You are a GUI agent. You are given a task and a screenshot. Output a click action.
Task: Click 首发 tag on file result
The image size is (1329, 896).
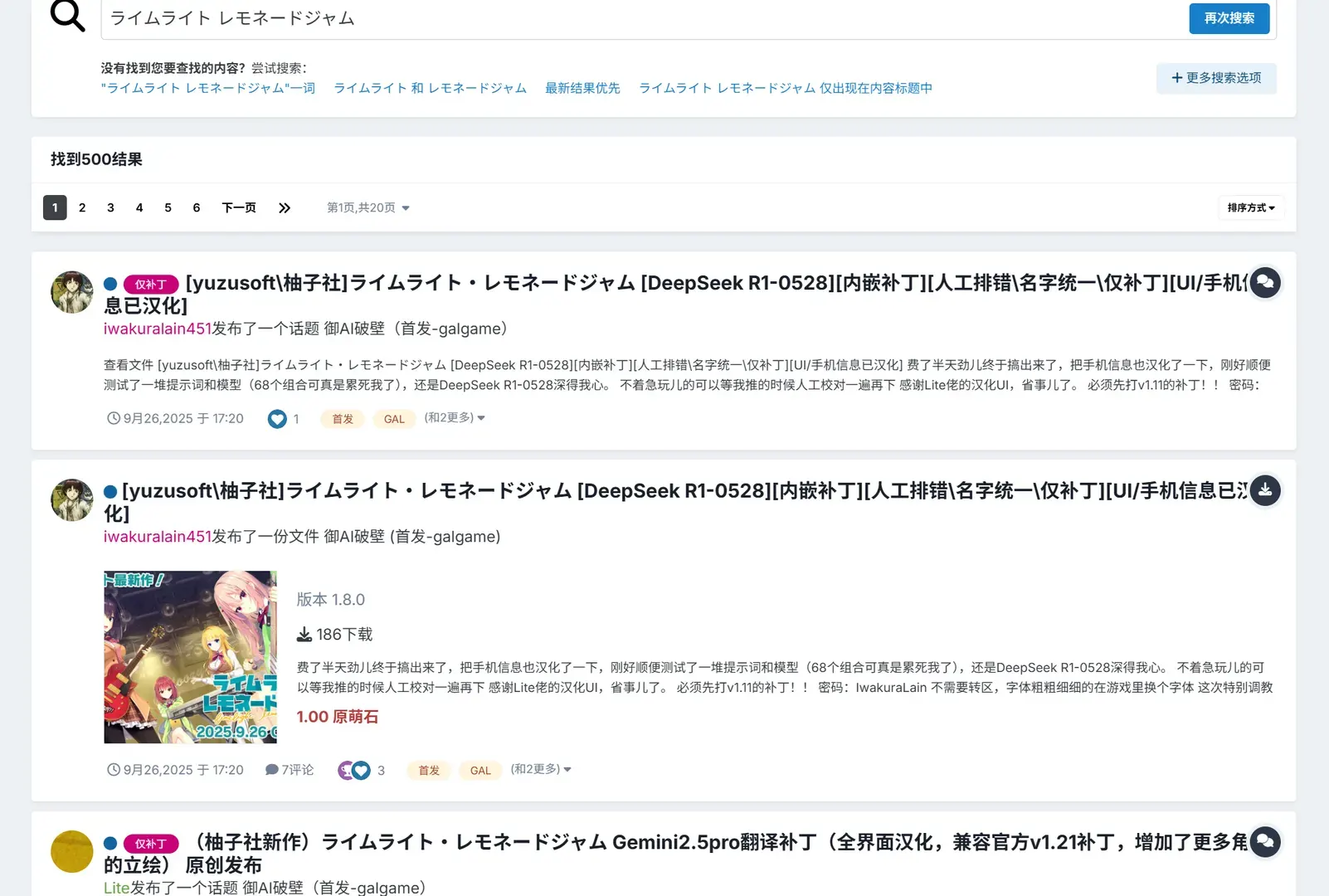(429, 771)
